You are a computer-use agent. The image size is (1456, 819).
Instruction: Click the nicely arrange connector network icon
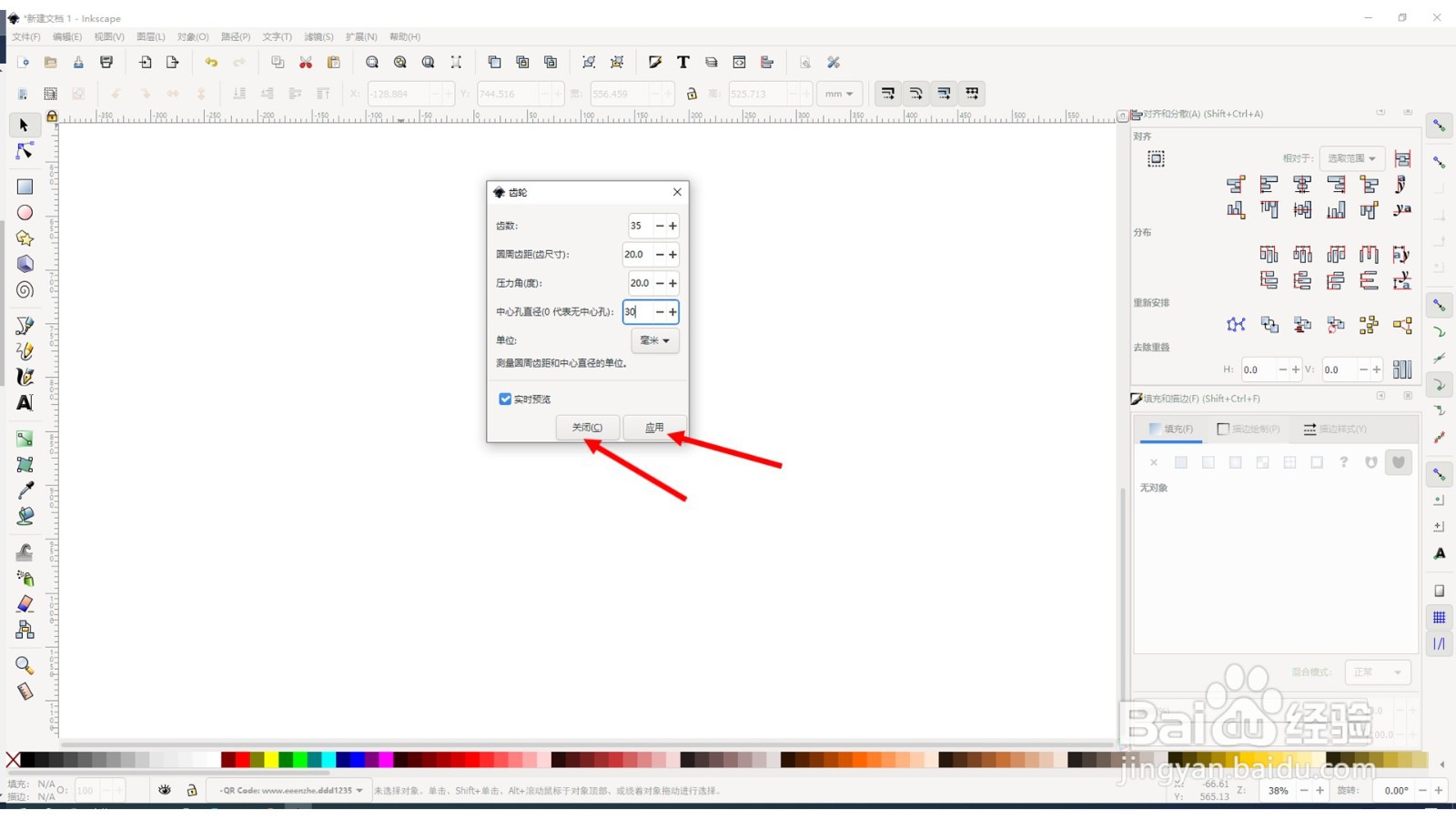(1236, 325)
